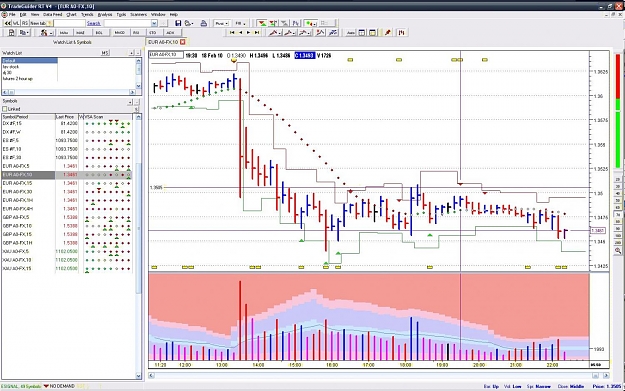
Task: Select the DX #F,W symbol row
Action: pyautogui.click(x=67, y=132)
